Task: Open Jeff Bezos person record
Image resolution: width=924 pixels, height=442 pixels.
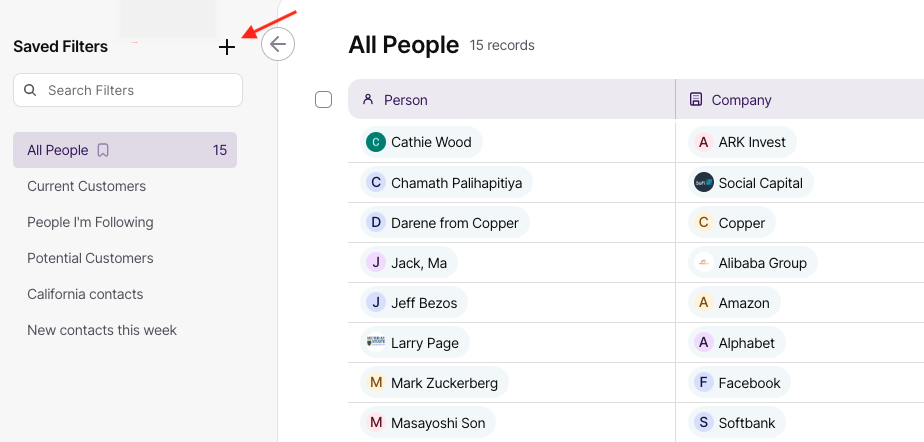Action: pyautogui.click(x=414, y=303)
